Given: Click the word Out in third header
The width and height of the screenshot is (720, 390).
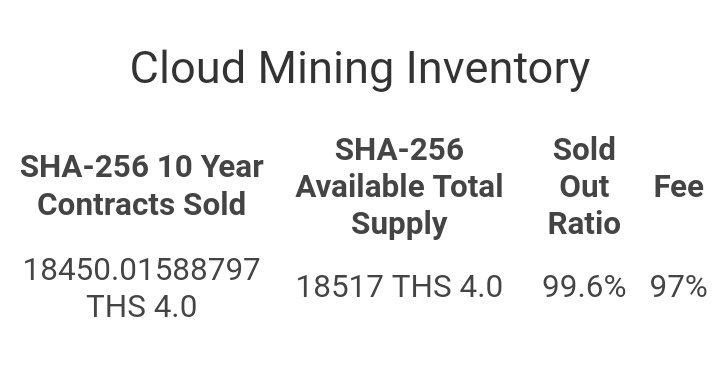Looking at the screenshot, I should 584,187.
